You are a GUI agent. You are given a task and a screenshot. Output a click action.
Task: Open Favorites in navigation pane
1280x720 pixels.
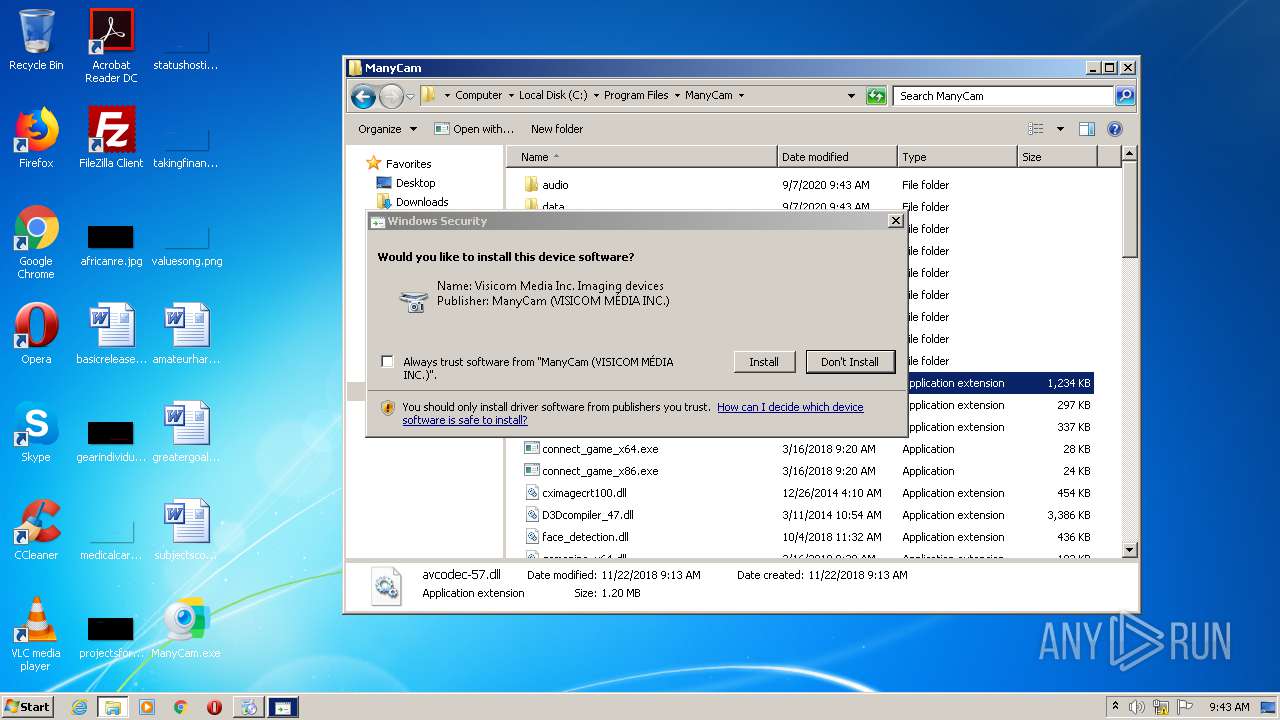(x=408, y=164)
